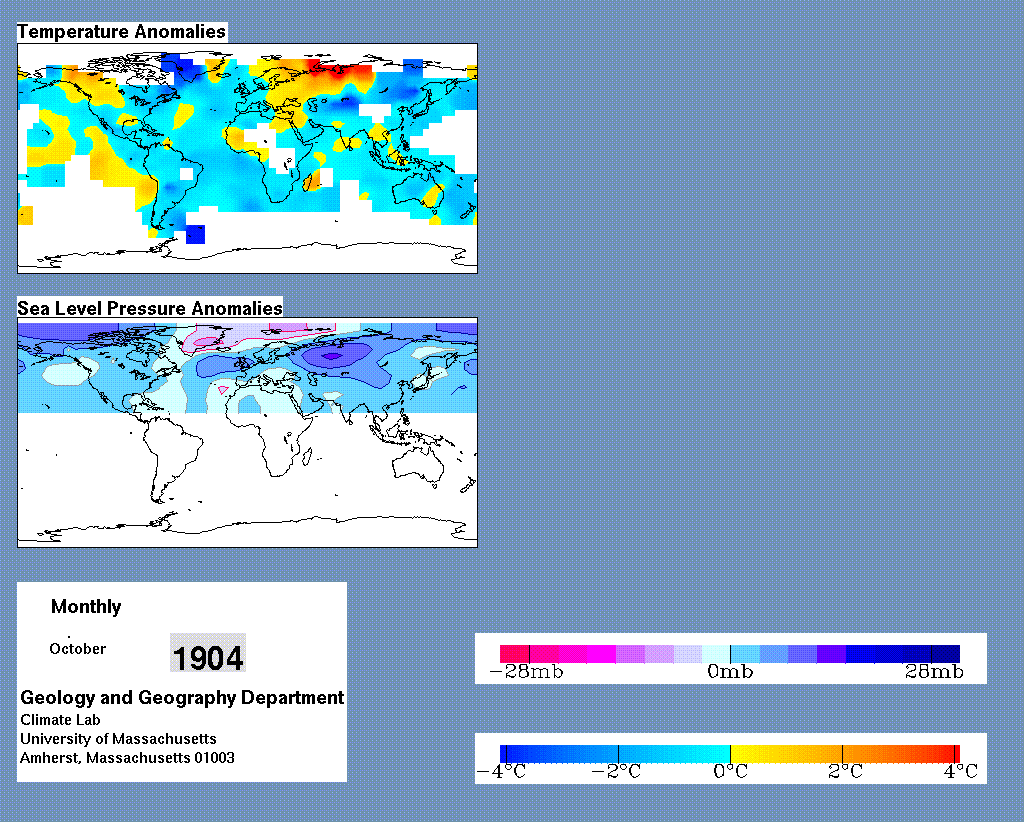1024x822 pixels.
Task: Click the Temperature Anomalies world map
Action: pos(248,158)
